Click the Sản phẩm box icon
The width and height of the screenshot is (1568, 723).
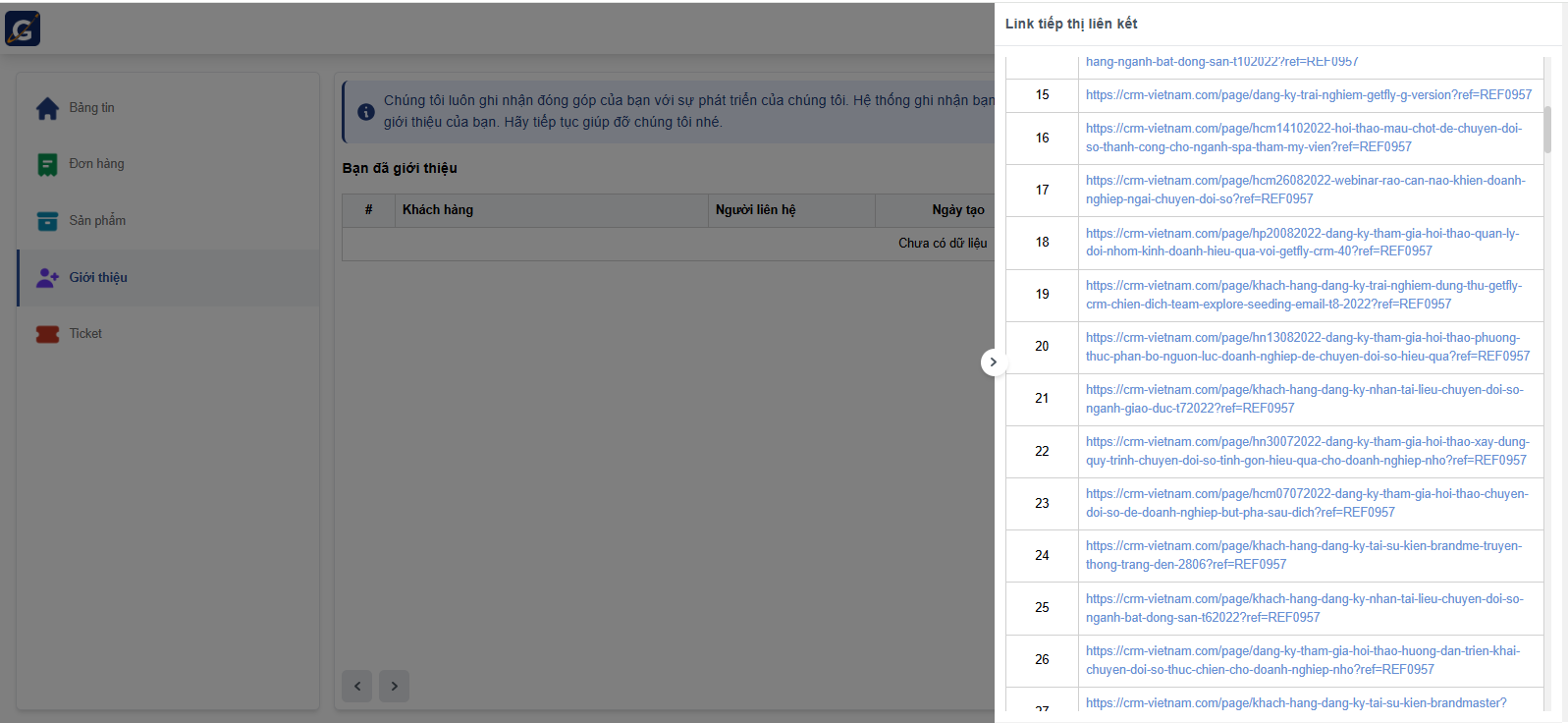pos(47,221)
